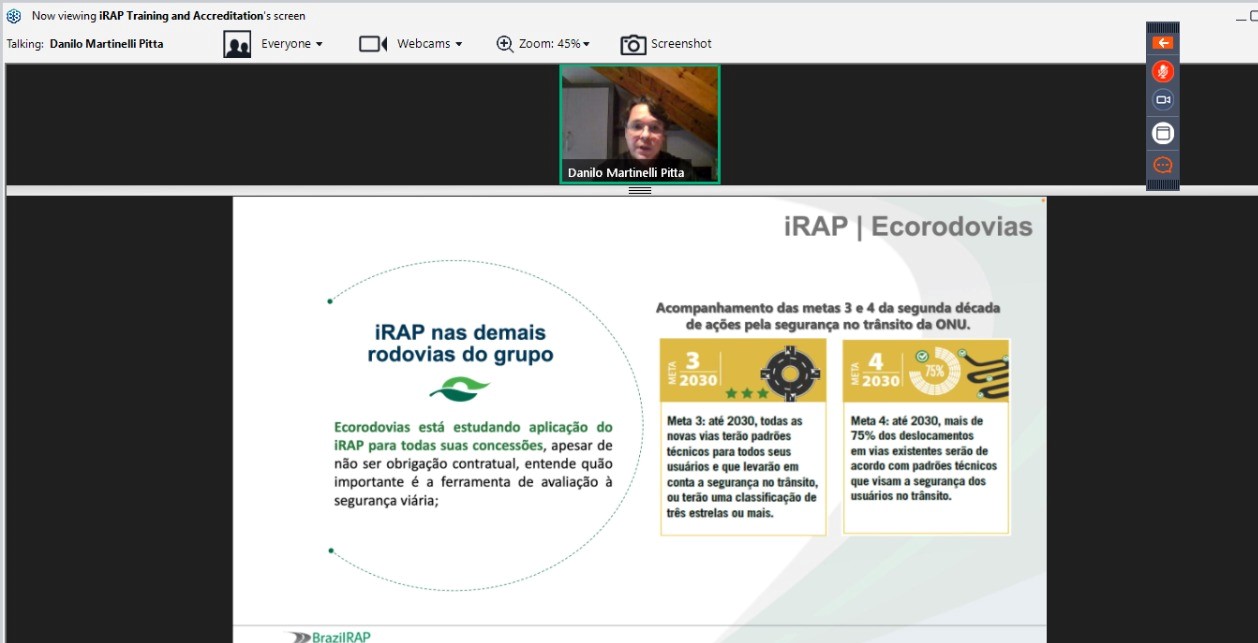Screen dimensions: 1258x643
Task: Click the screenshot camera icon
Action: coord(633,44)
